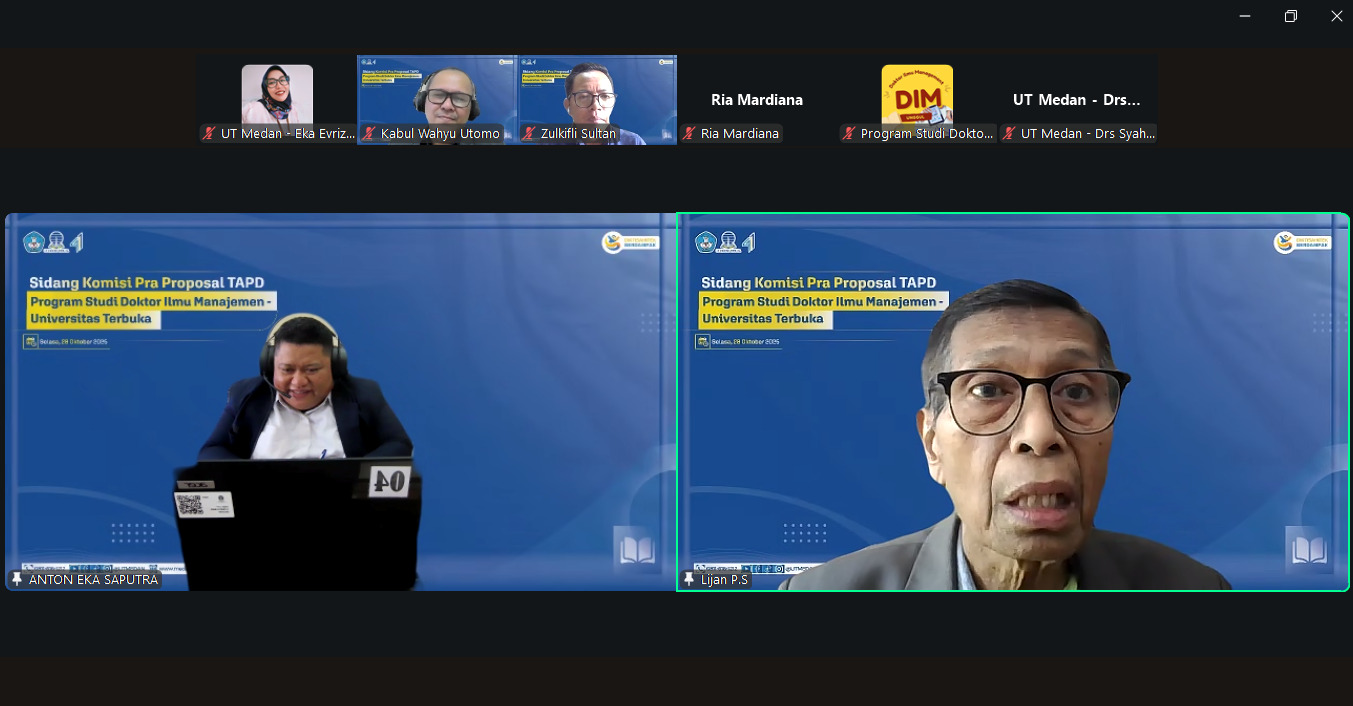Click the UT Medan - Eka Evriz profile picture

(277, 94)
